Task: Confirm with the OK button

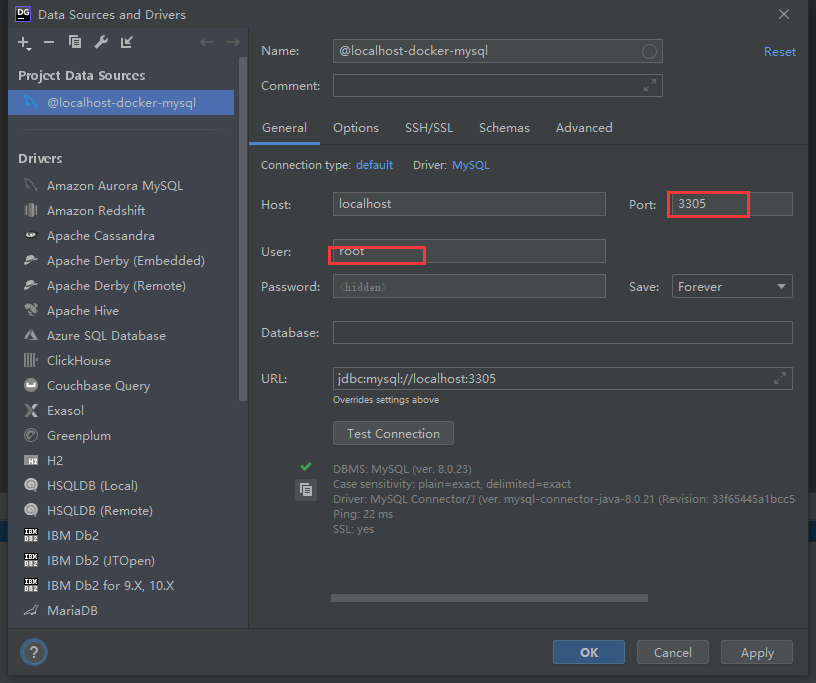Action: [589, 652]
